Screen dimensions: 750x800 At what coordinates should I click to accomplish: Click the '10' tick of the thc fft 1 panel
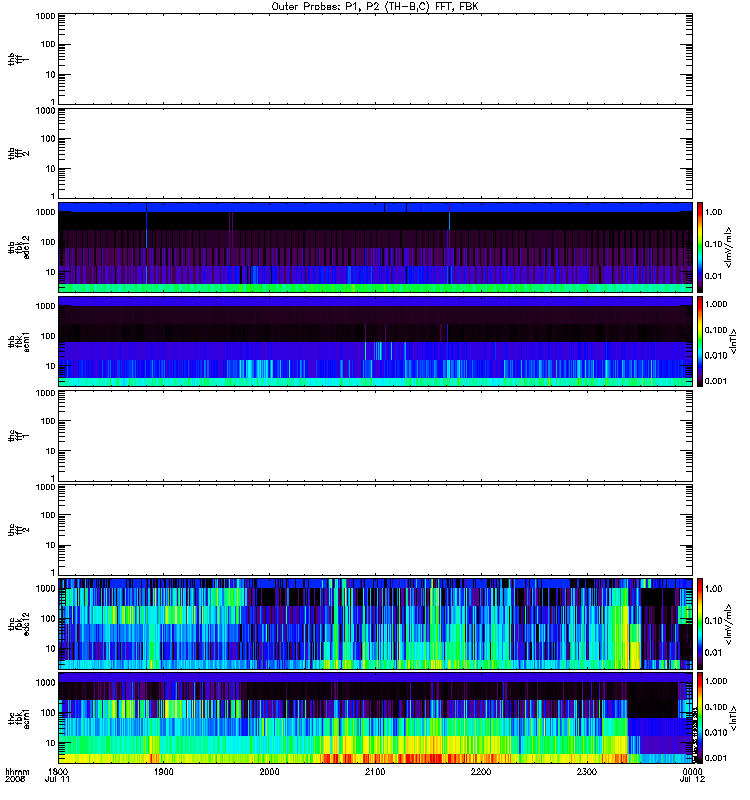click(51, 451)
